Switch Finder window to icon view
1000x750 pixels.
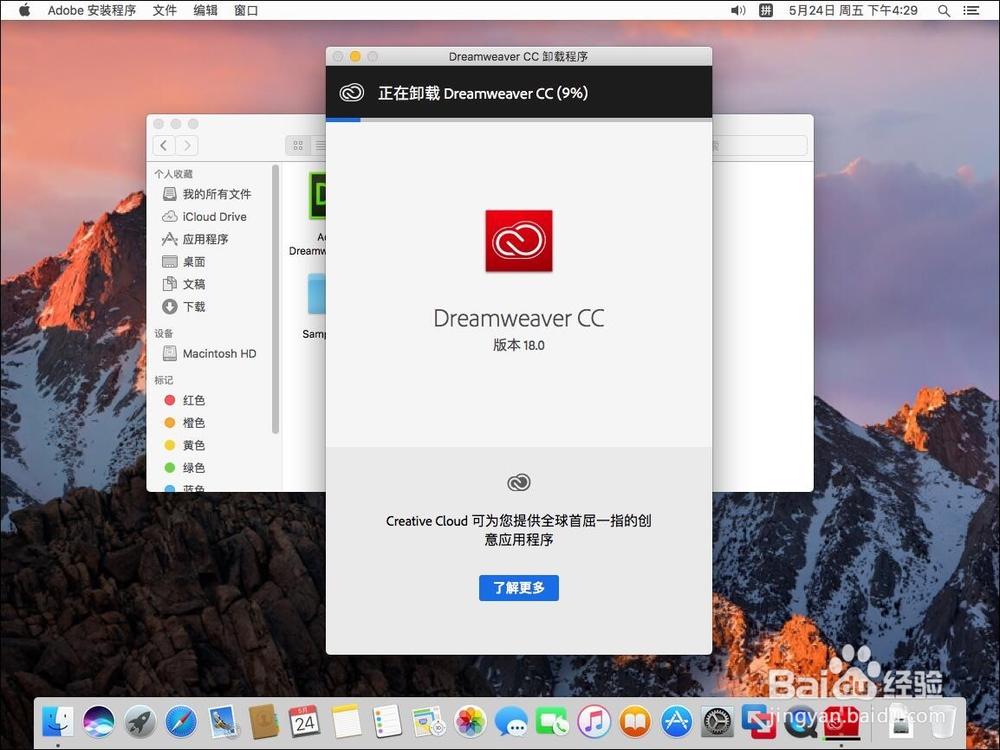click(x=298, y=145)
